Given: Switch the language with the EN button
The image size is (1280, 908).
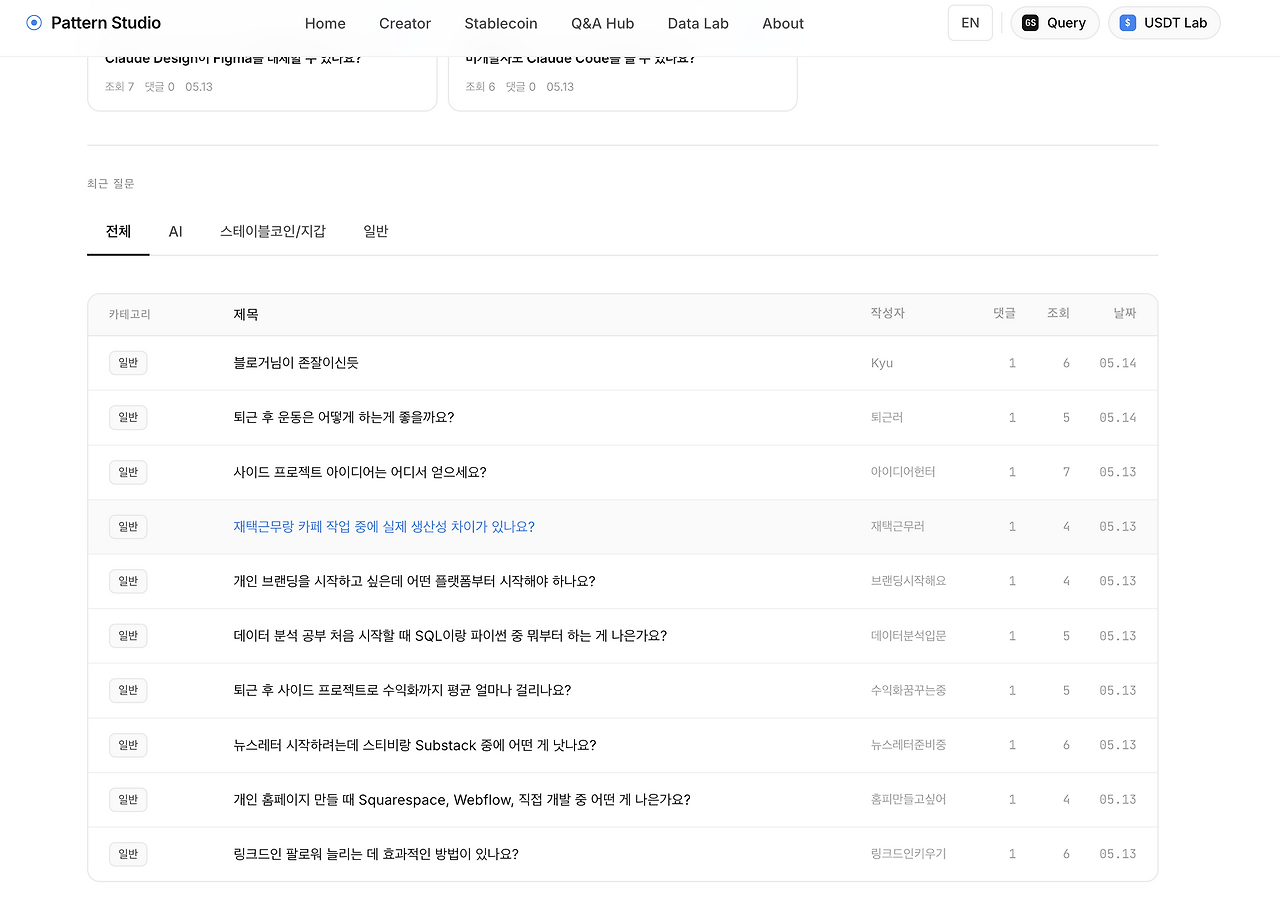Looking at the screenshot, I should coord(970,23).
